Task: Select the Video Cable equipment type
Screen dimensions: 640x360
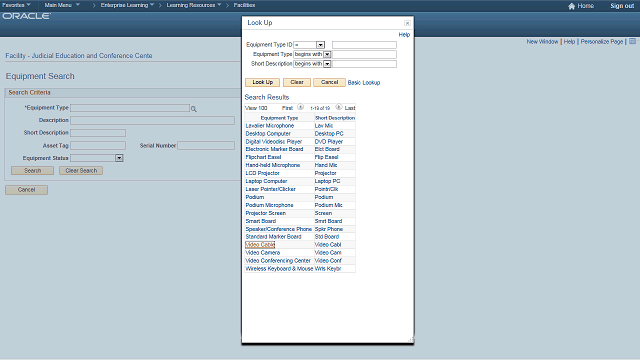Action: [260, 245]
